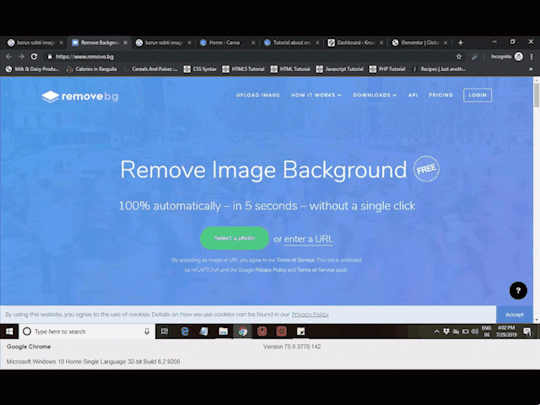
Task: Bookmark this page with the star icon
Action: (x=459, y=56)
